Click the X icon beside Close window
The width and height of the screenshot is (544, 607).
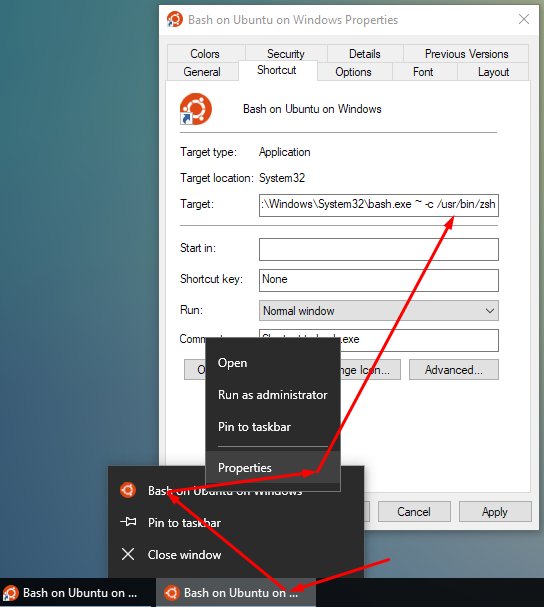(128, 554)
